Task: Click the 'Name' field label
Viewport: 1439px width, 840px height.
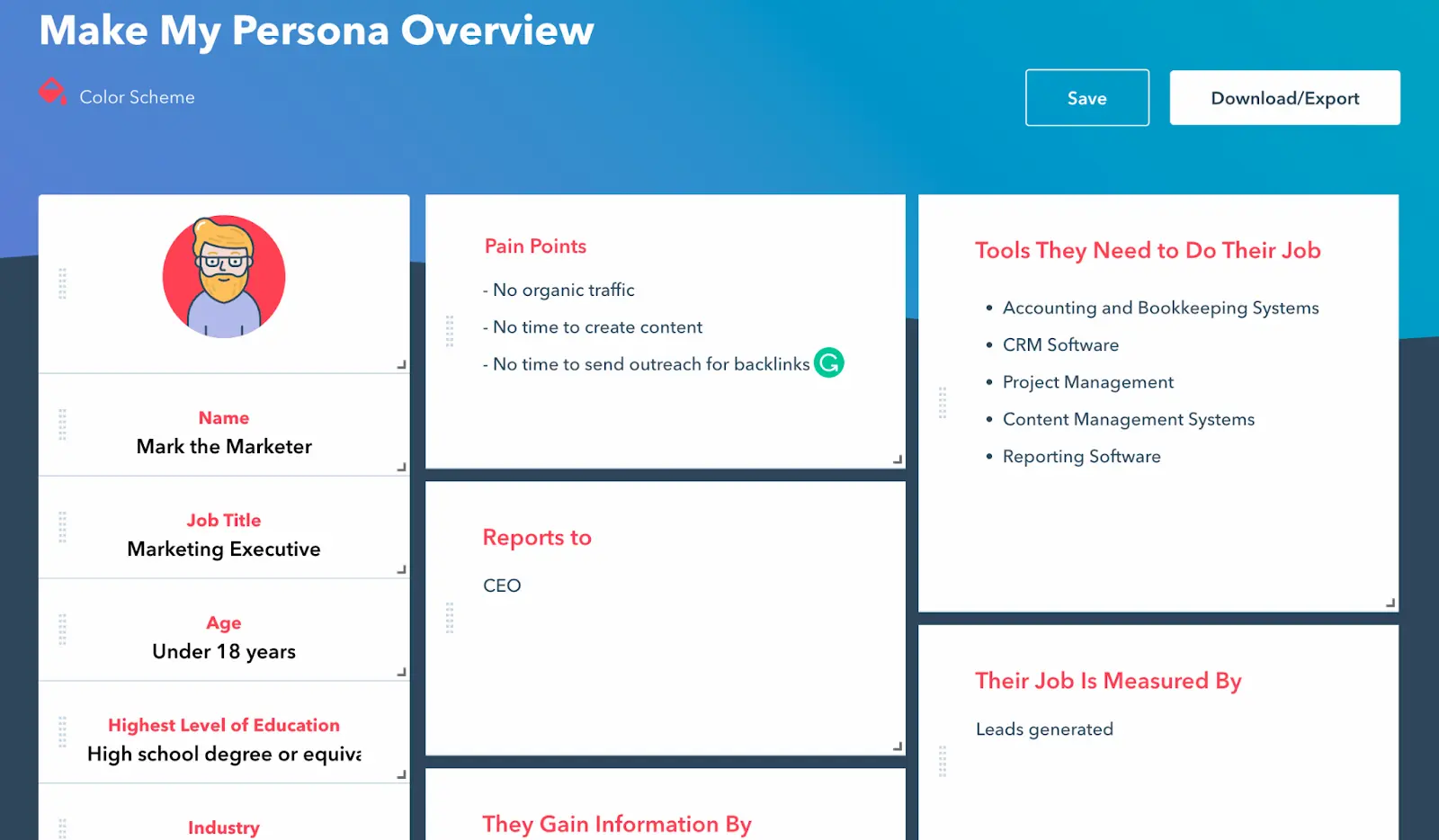Action: point(224,418)
